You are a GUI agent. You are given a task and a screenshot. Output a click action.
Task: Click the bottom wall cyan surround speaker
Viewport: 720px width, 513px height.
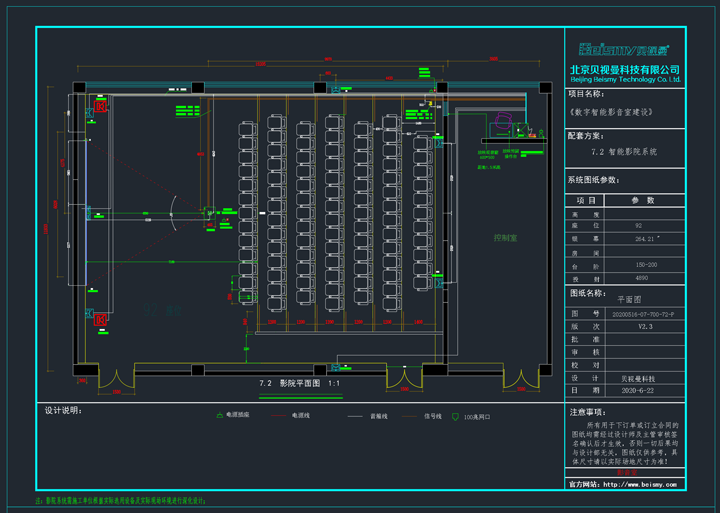click(x=336, y=367)
